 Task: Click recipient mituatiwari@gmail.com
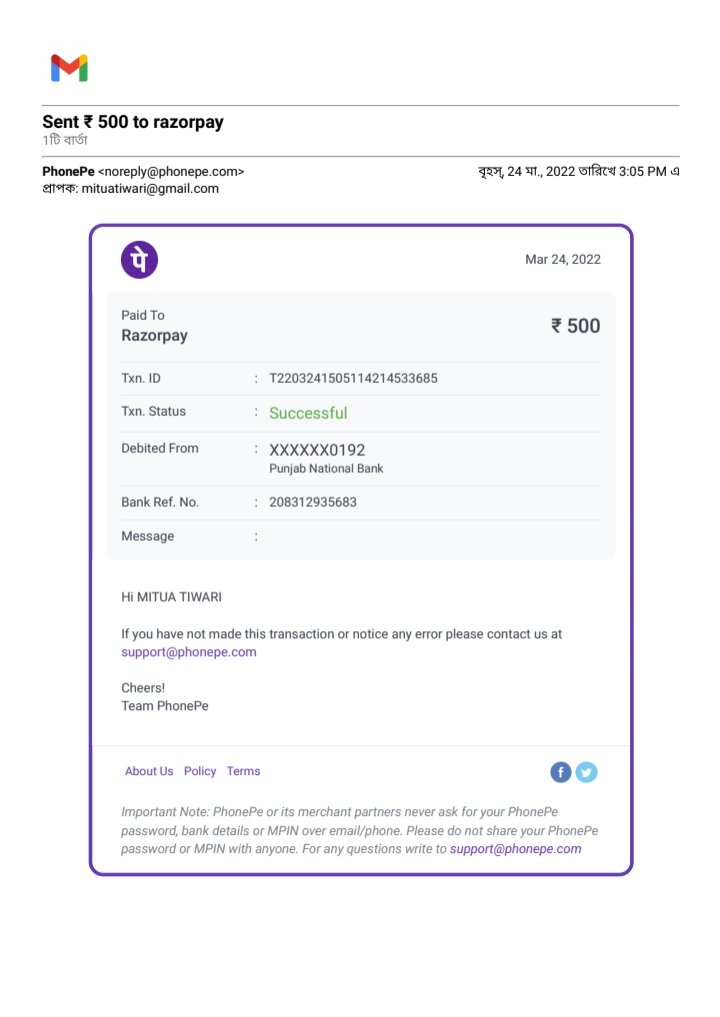[150, 189]
